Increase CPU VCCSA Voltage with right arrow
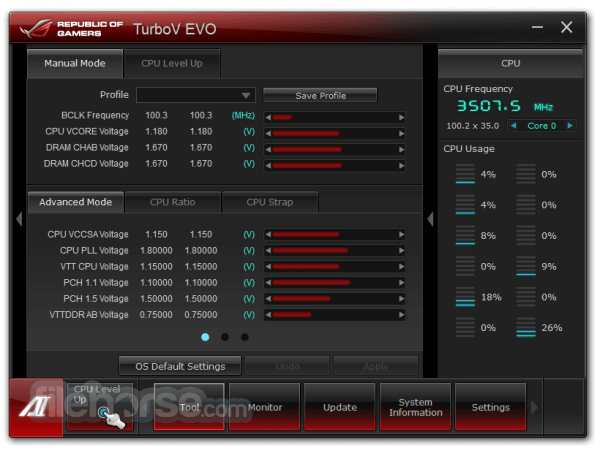The width and height of the screenshot is (600, 453). (x=401, y=235)
